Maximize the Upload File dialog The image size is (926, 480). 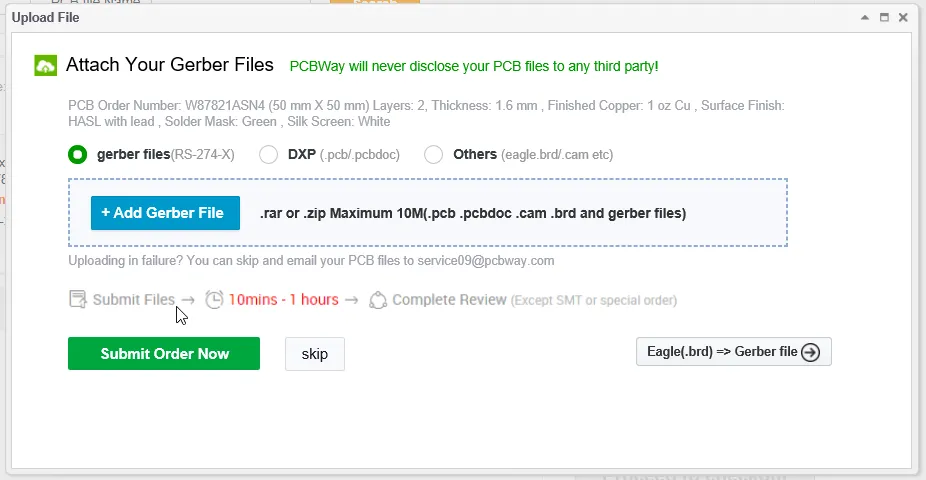pos(884,17)
